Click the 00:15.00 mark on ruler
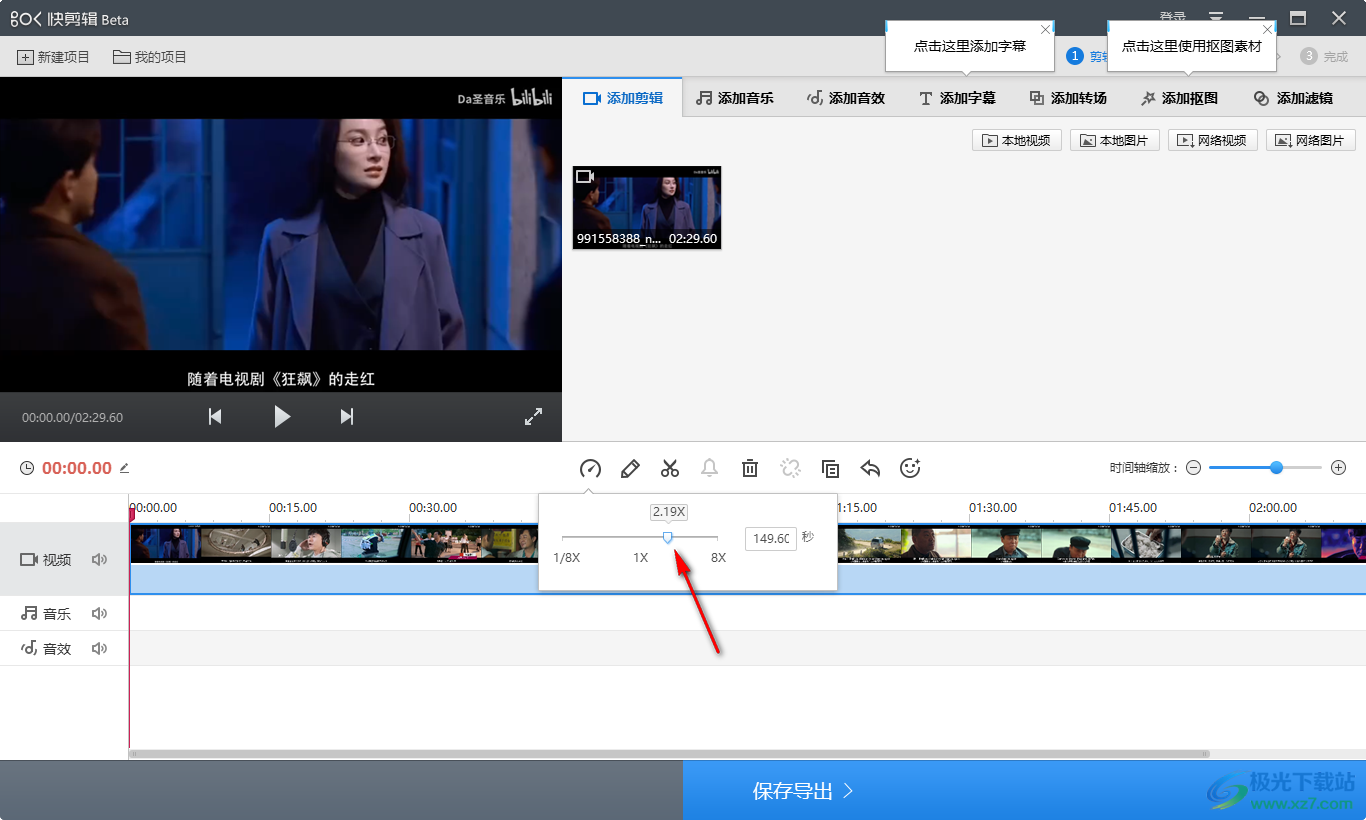The width and height of the screenshot is (1366, 820). (x=292, y=508)
